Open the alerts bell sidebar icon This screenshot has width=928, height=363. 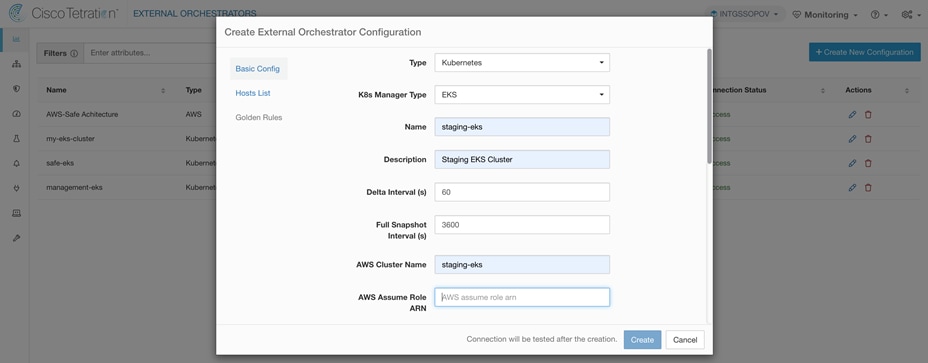[17, 163]
